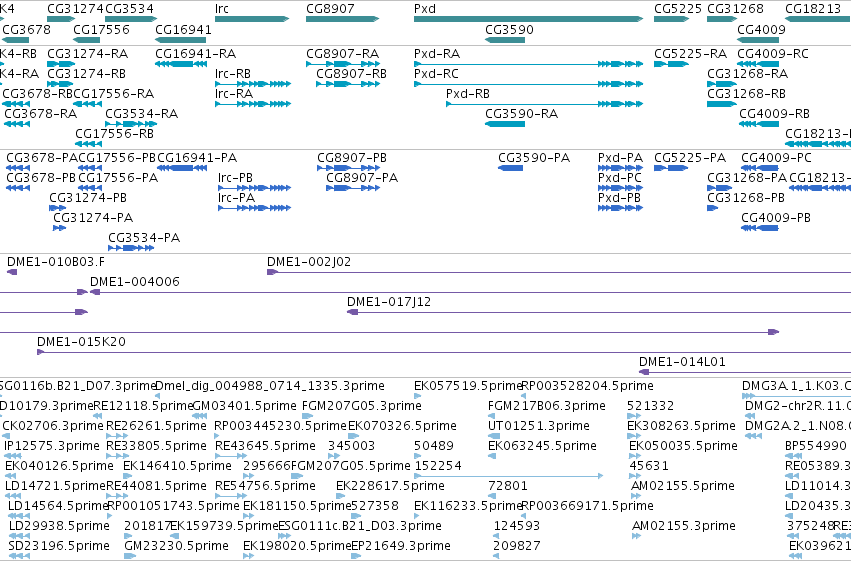Select transcript CG17556-RB
This screenshot has height=561, width=851.
(115, 134)
